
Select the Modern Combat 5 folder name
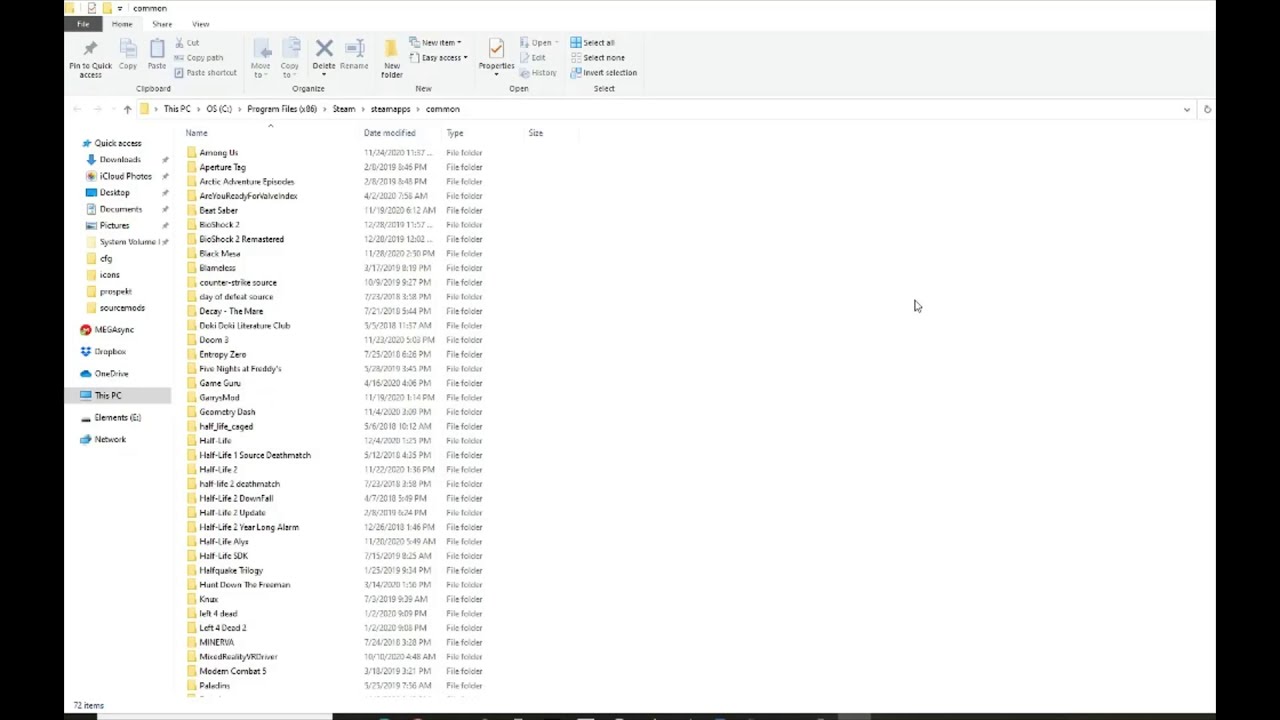[x=232, y=671]
